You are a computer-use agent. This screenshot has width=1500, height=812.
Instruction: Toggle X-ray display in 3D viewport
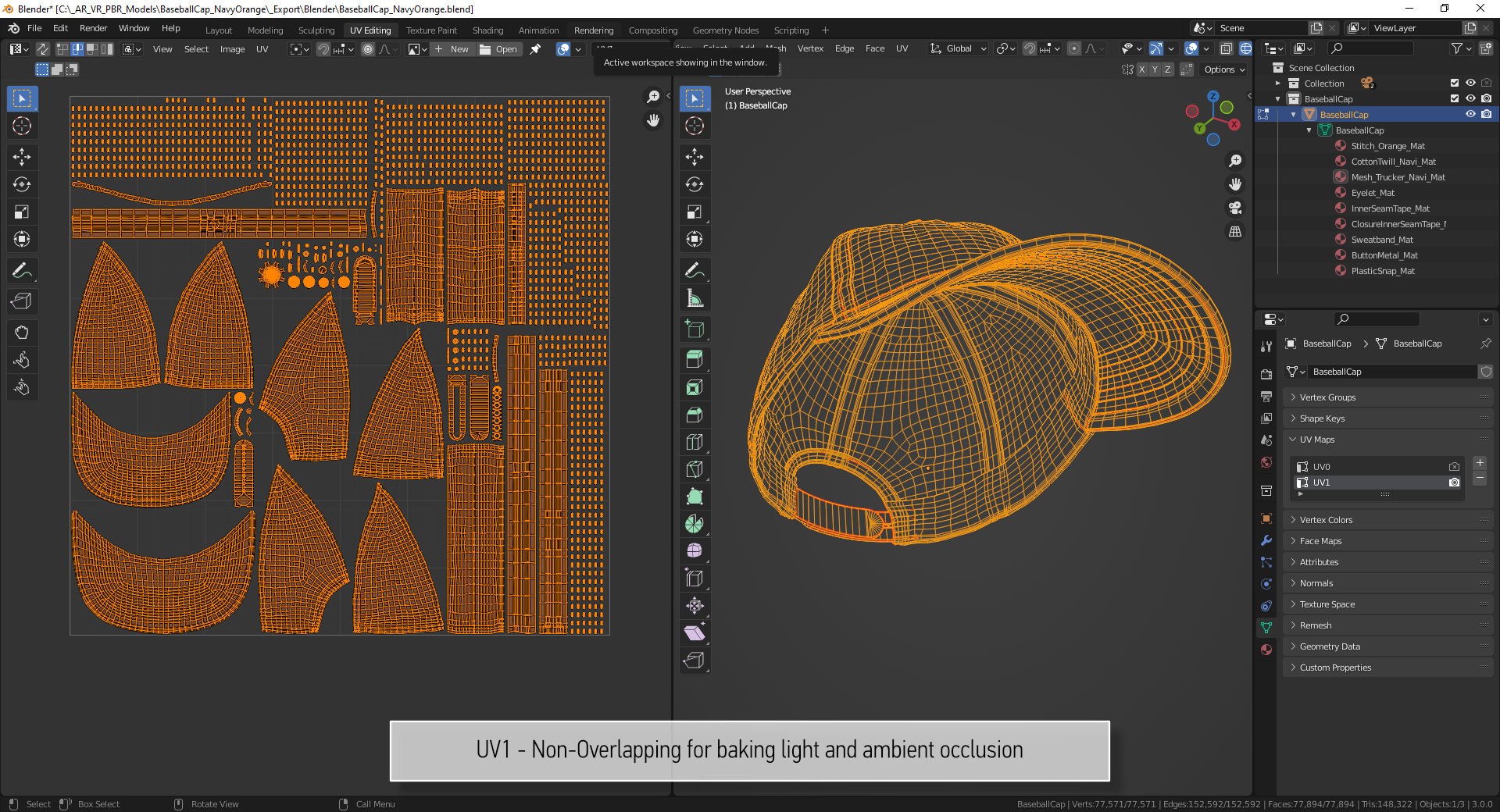tap(1227, 49)
